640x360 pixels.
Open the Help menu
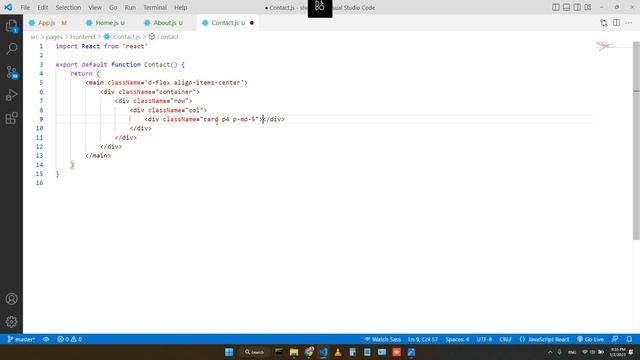point(180,7)
